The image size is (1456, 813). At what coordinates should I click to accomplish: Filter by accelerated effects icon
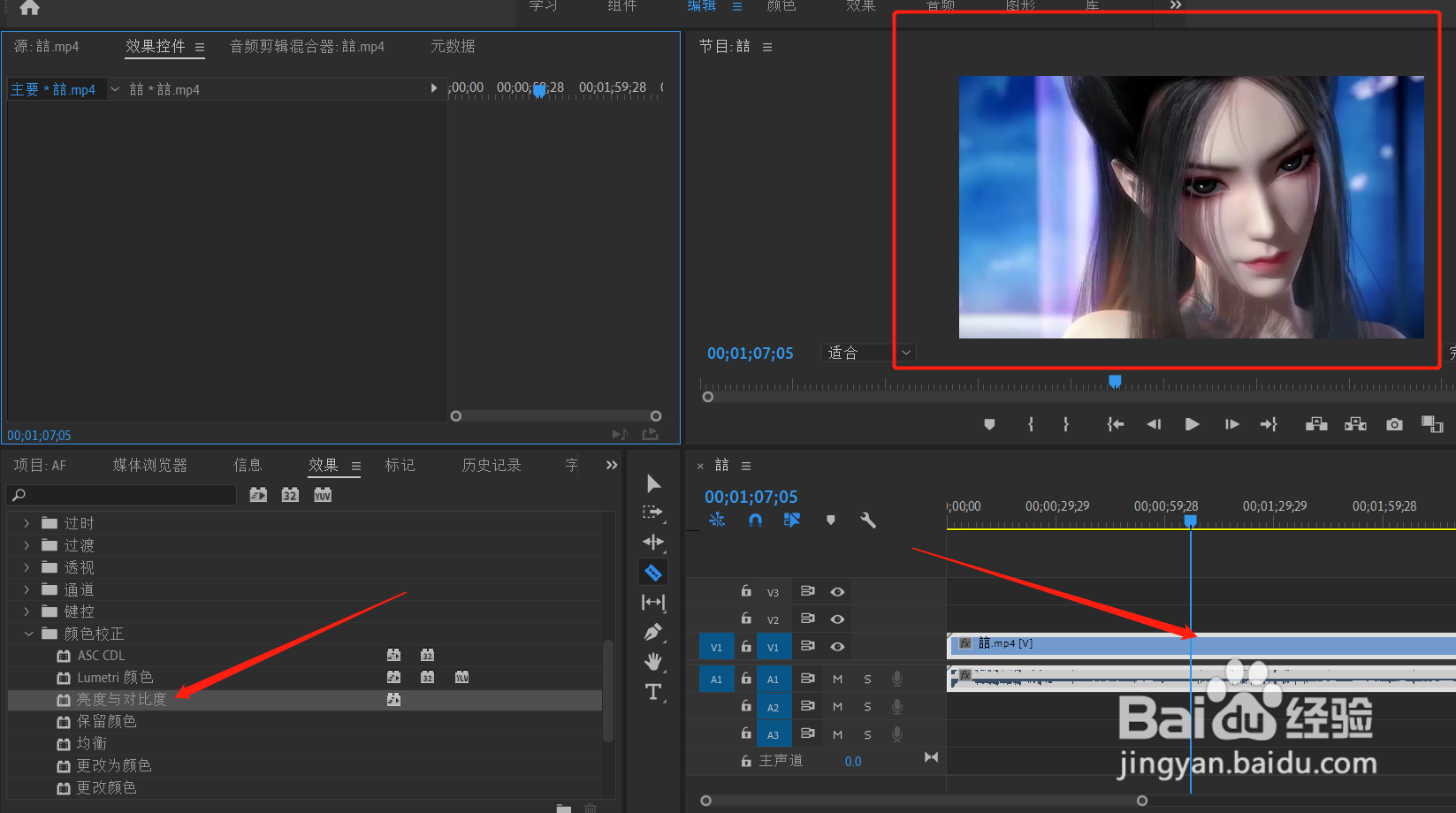(258, 495)
